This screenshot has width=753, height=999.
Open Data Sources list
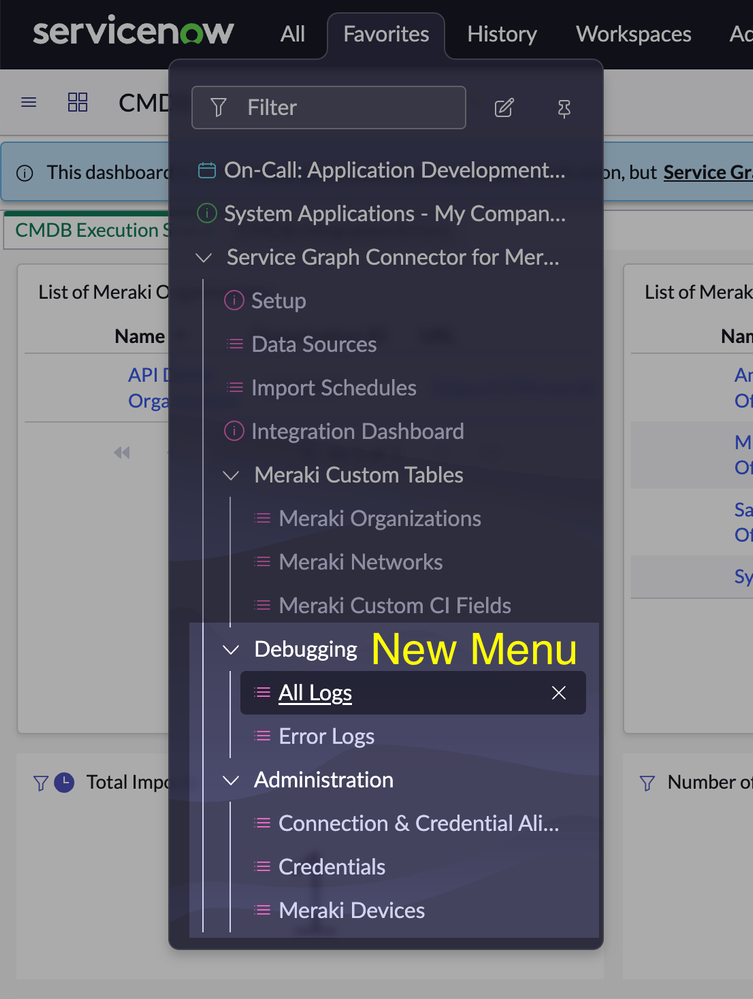pos(314,344)
